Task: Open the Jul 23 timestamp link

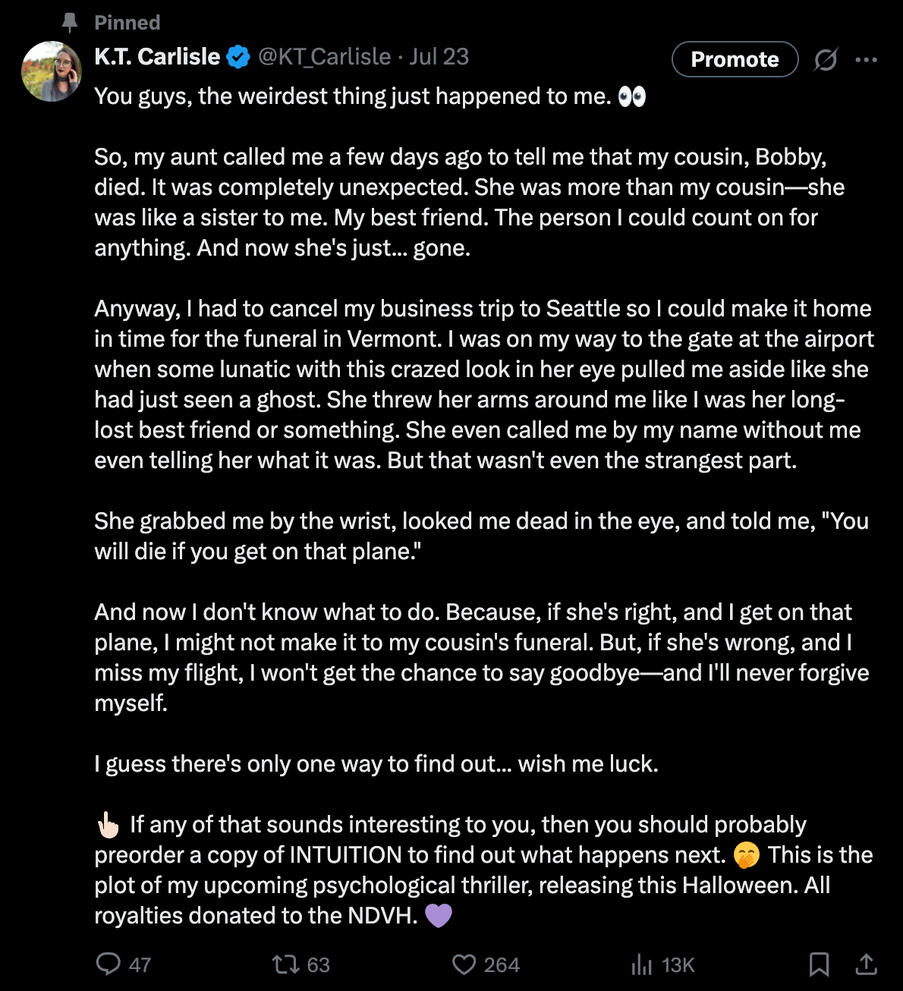Action: 439,57
